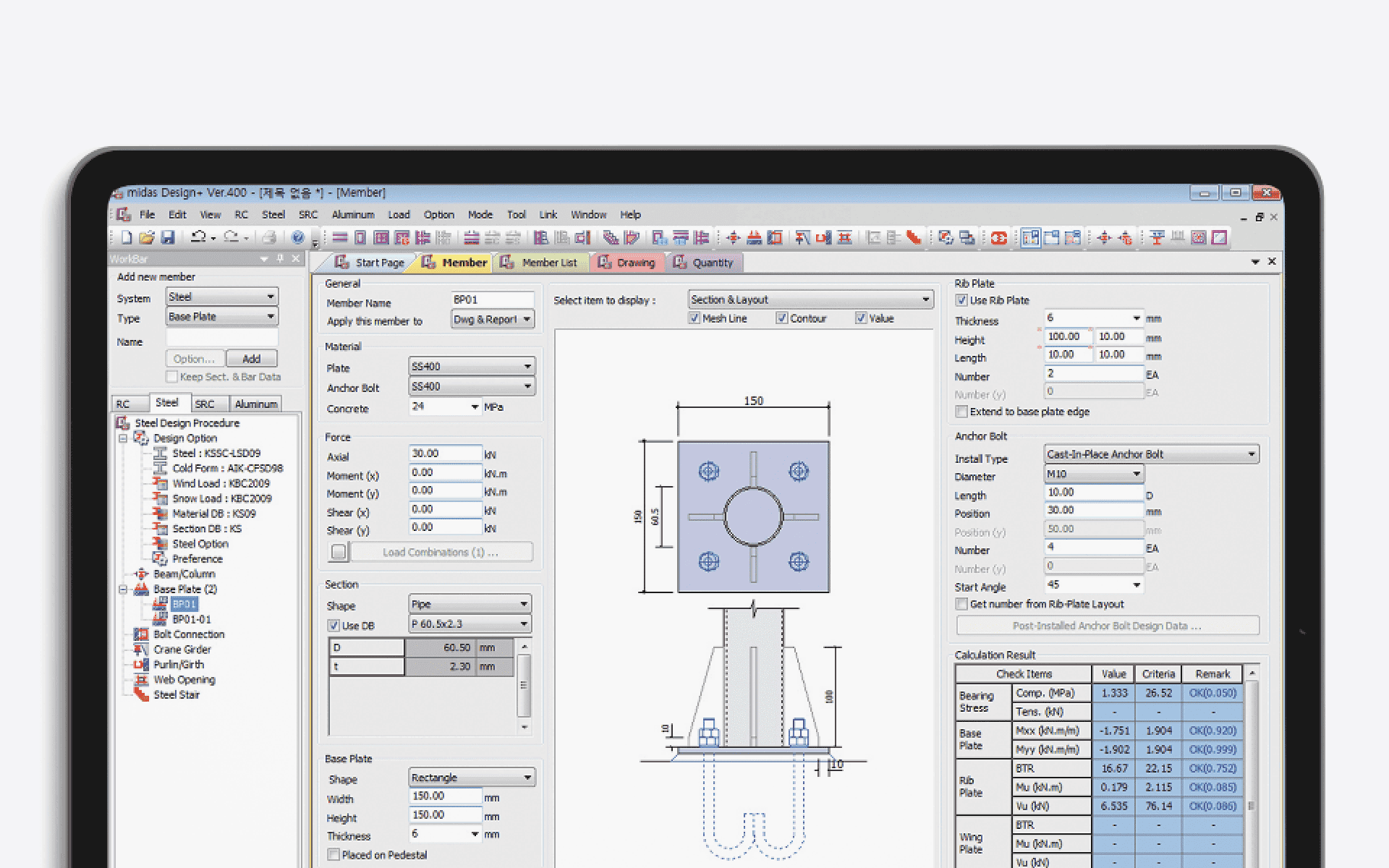Image resolution: width=1389 pixels, height=868 pixels.
Task: Toggle the Contour checkbox
Action: 782,318
